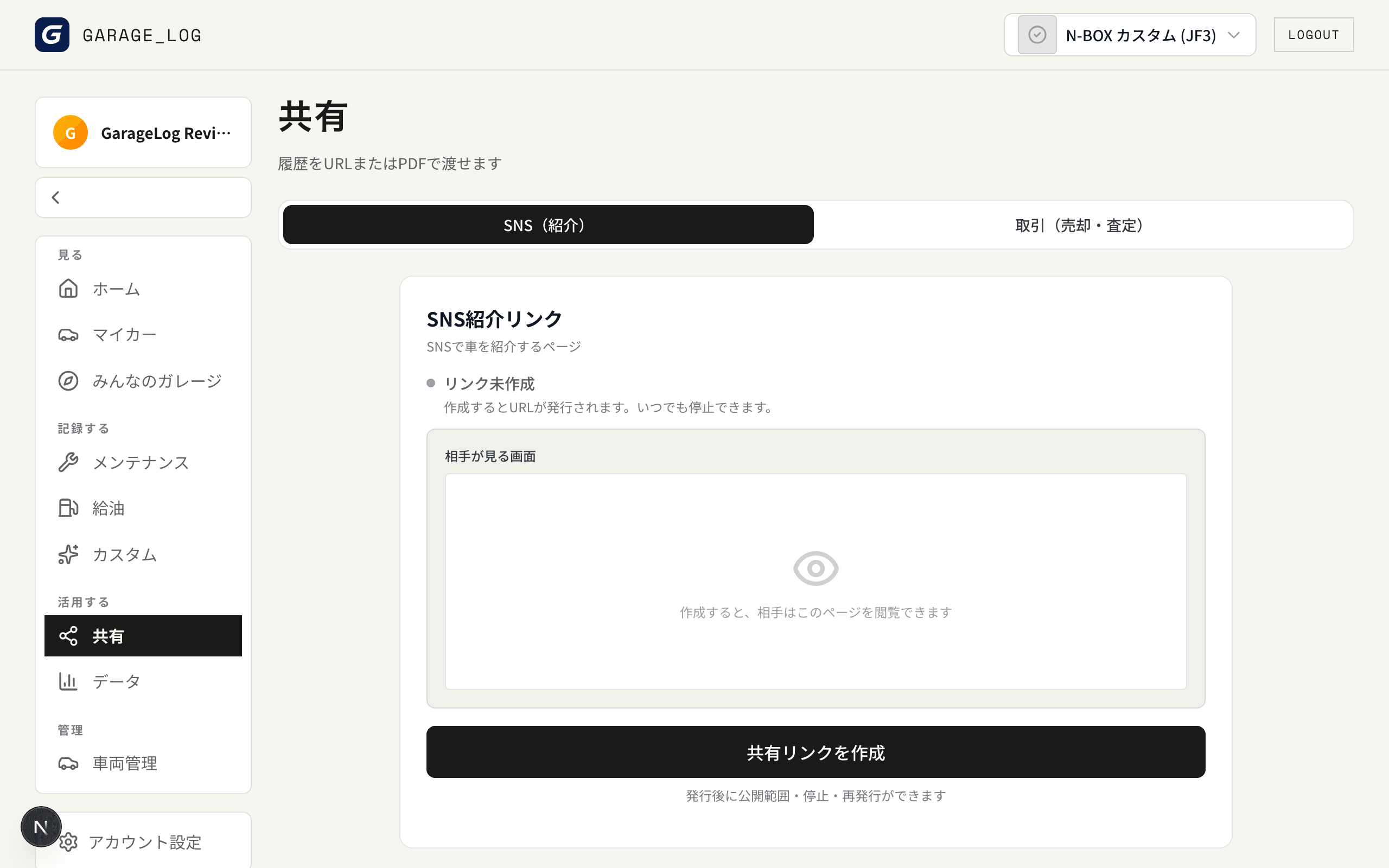
Task: Click the 共有リンクを作成 button
Action: (x=815, y=752)
